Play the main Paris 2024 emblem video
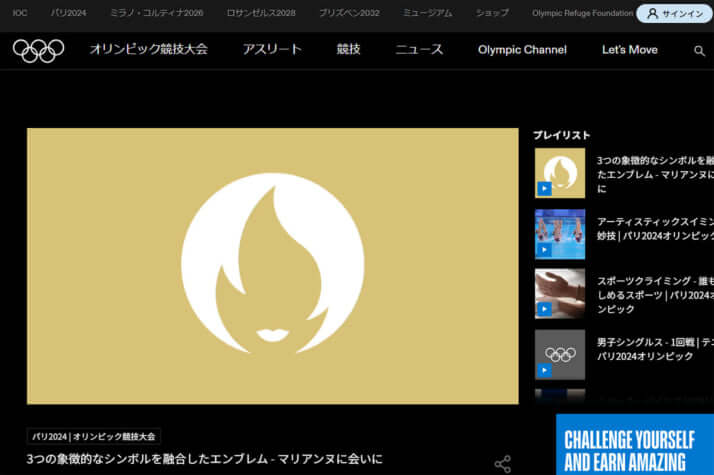The width and height of the screenshot is (714, 475). [273, 266]
